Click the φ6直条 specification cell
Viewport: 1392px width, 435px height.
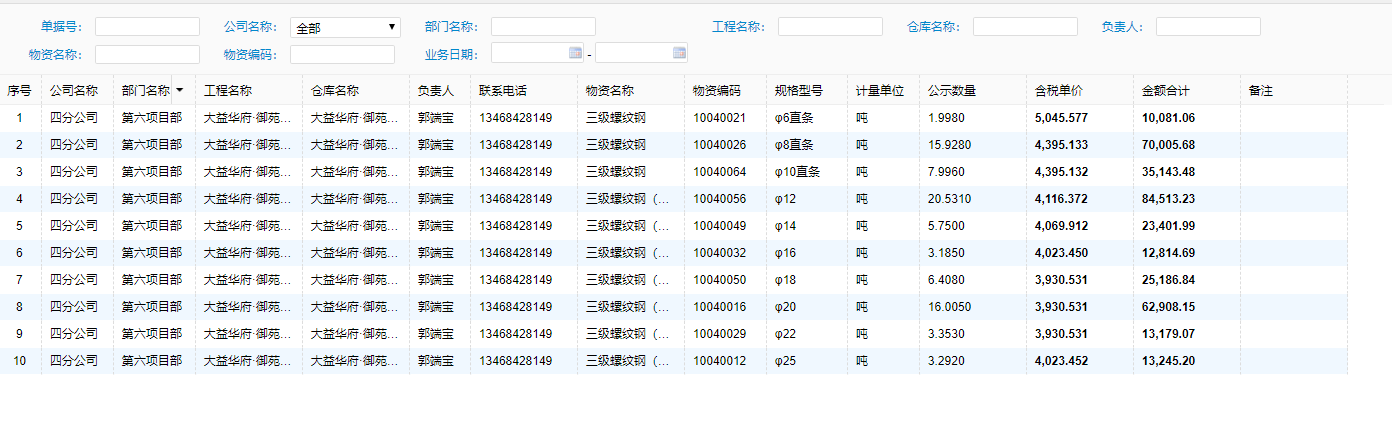point(807,118)
